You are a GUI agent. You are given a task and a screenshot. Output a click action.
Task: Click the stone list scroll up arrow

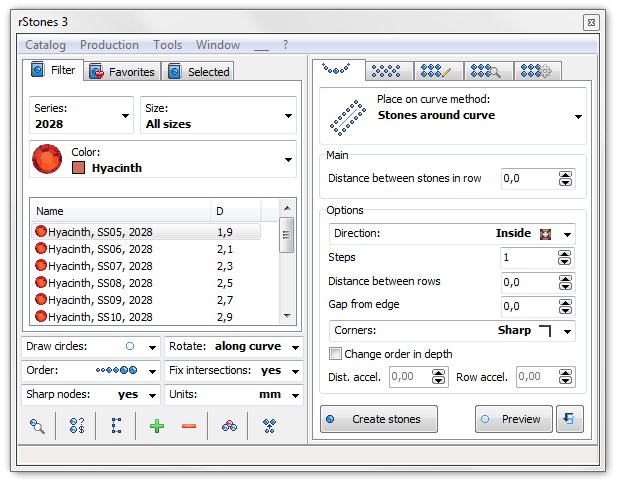[287, 208]
